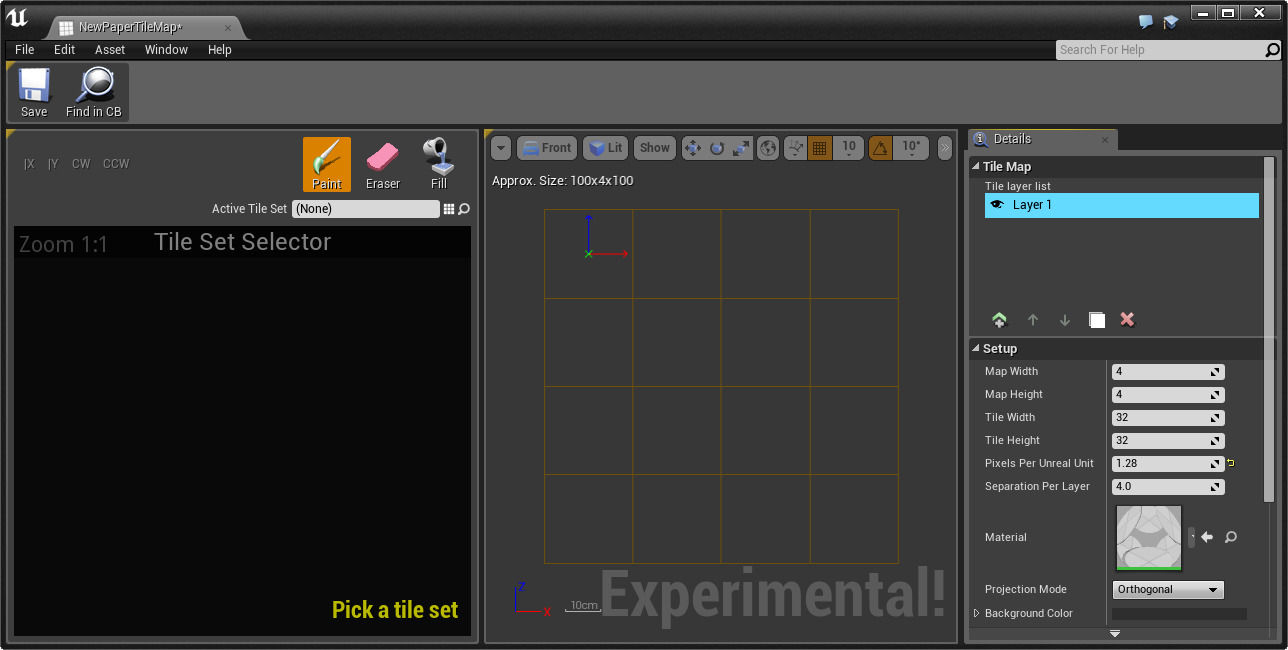The width and height of the screenshot is (1288, 650).
Task: Click the Show viewport button
Action: [655, 148]
